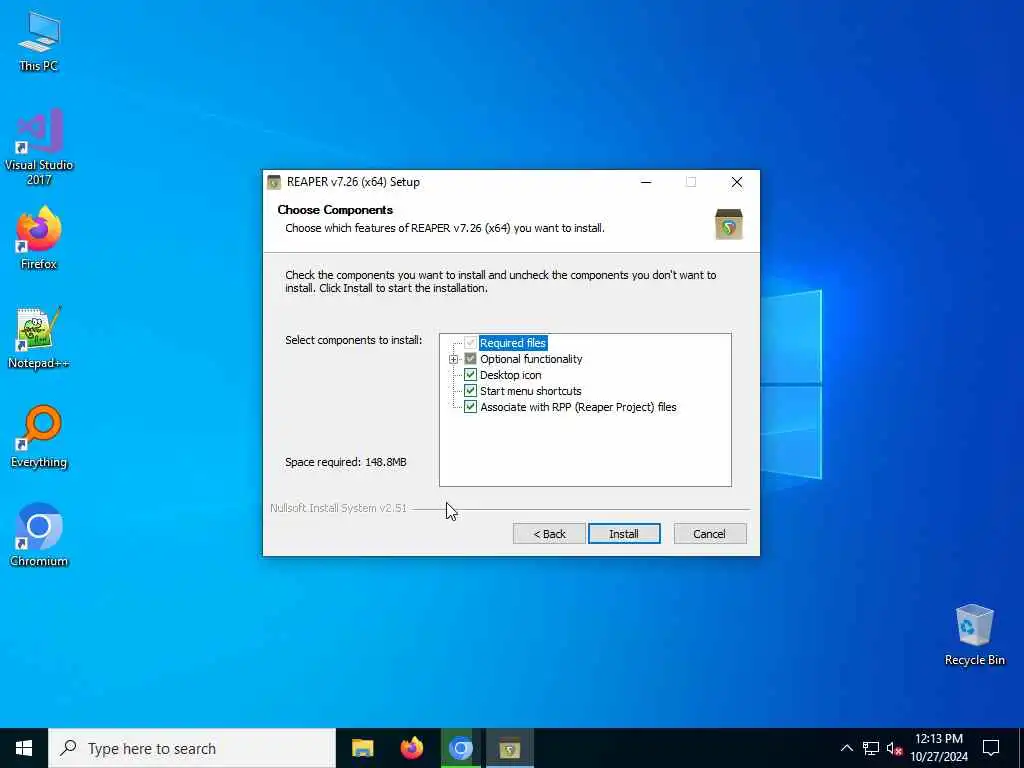This screenshot has height=768, width=1024.
Task: Cancel the REAPER setup
Action: tap(709, 534)
